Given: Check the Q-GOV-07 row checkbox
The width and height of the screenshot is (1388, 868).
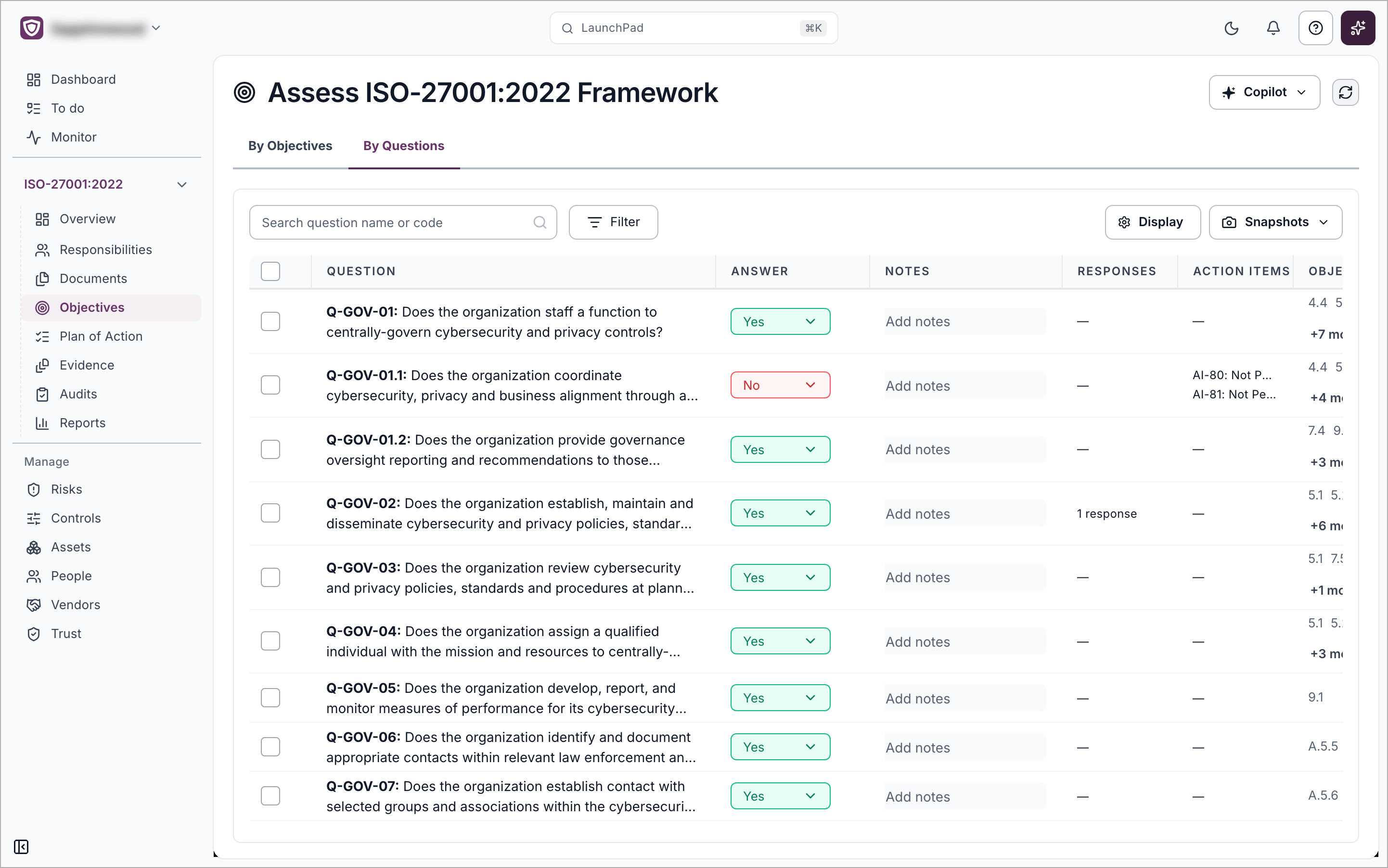Looking at the screenshot, I should click(x=270, y=796).
